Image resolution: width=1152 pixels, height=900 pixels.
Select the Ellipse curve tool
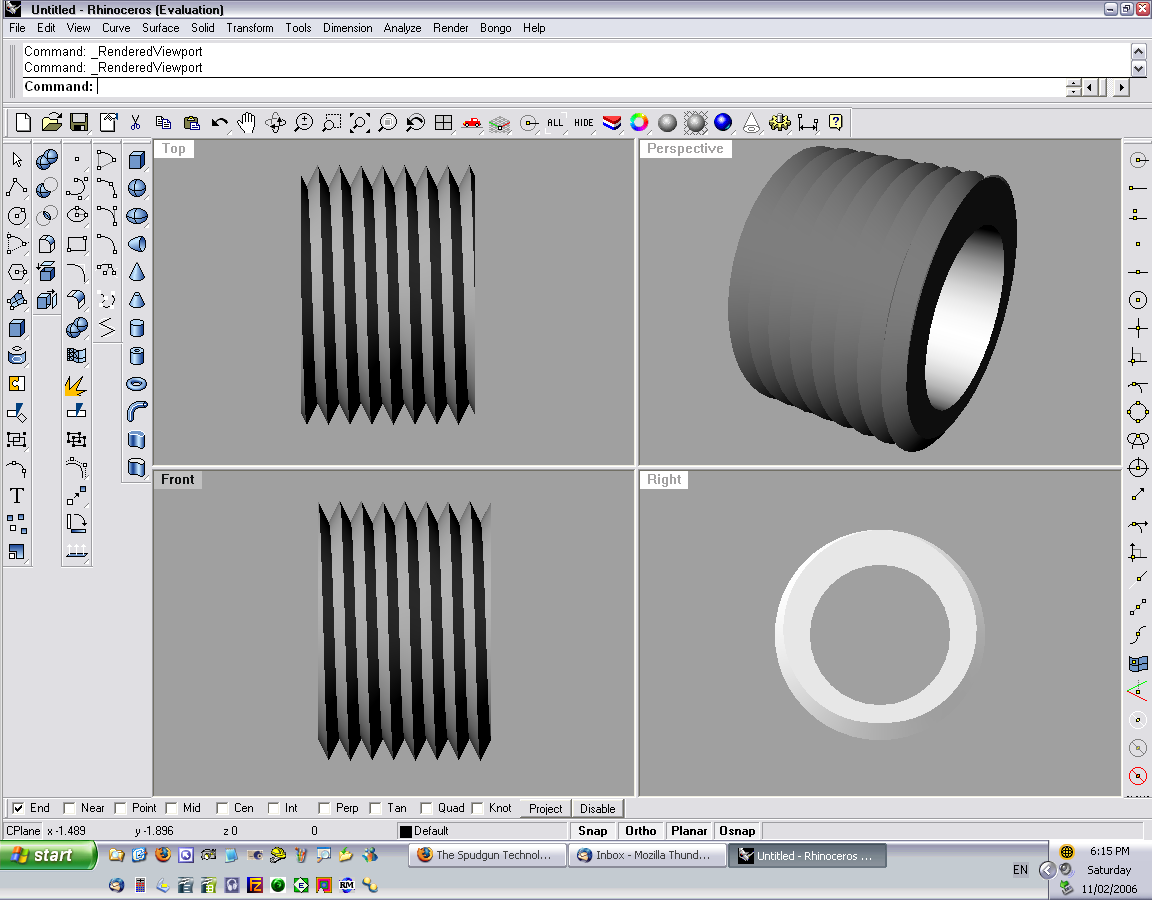(77, 215)
